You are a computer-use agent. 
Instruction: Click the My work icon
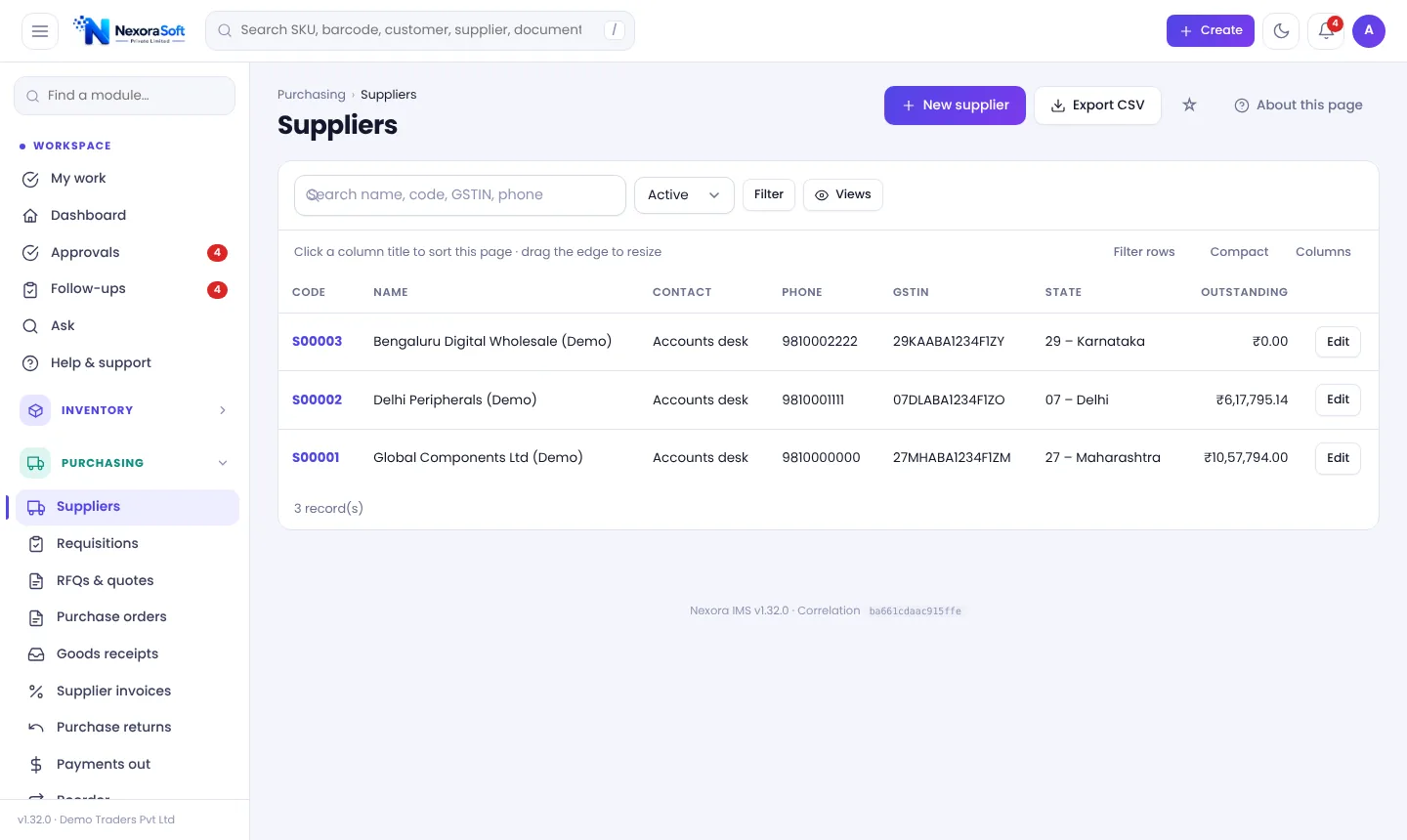coord(30,179)
